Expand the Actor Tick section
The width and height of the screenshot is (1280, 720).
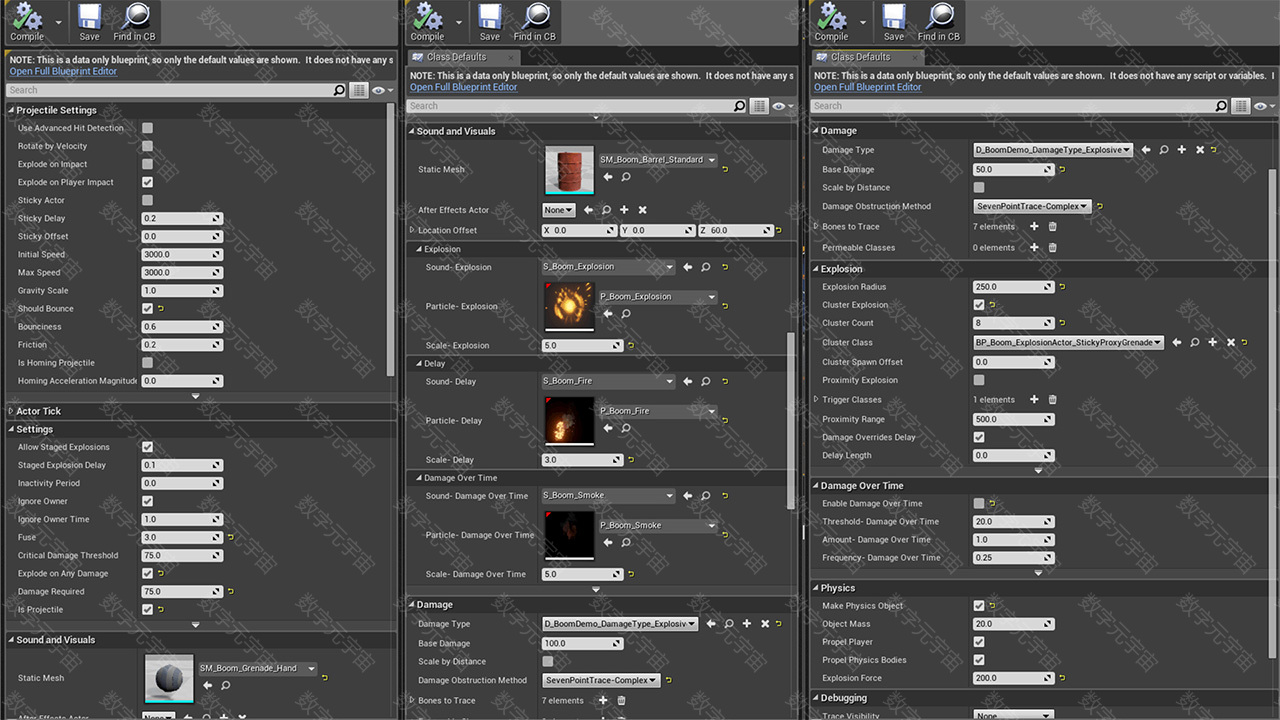click(x=11, y=411)
